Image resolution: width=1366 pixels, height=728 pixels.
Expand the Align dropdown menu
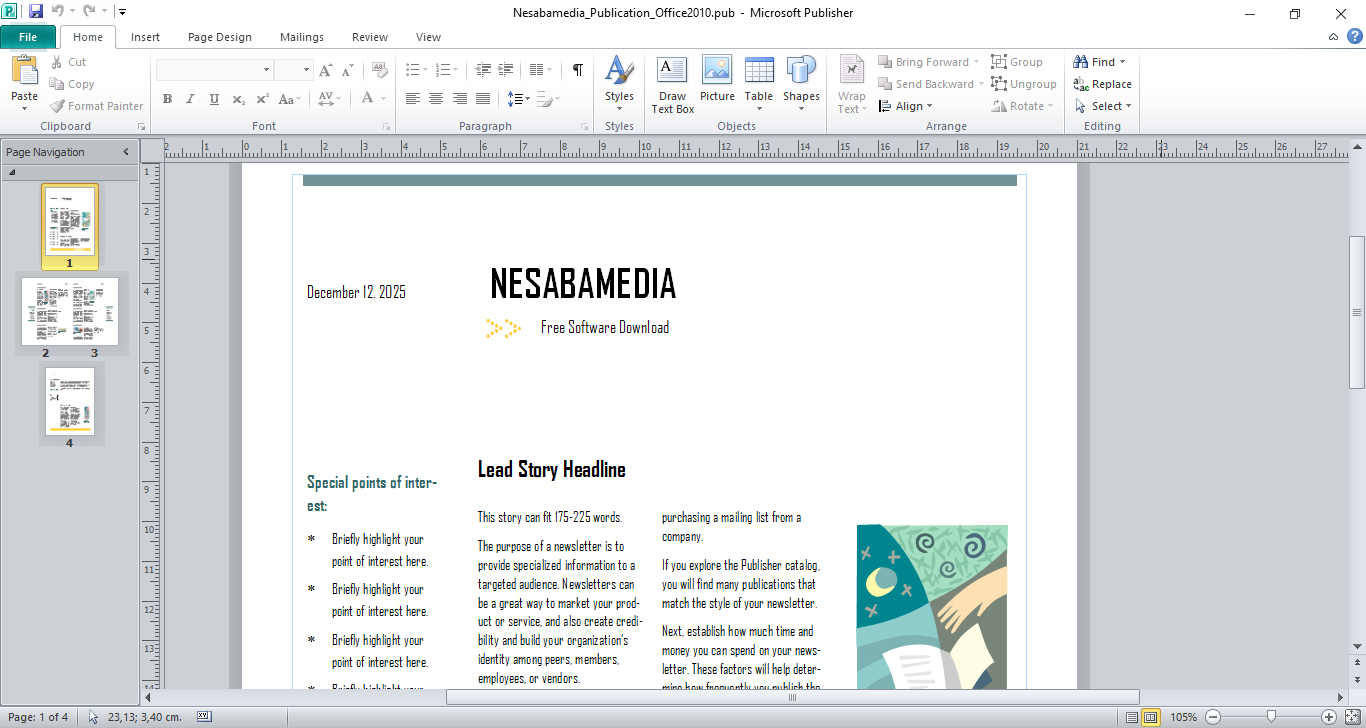(908, 106)
